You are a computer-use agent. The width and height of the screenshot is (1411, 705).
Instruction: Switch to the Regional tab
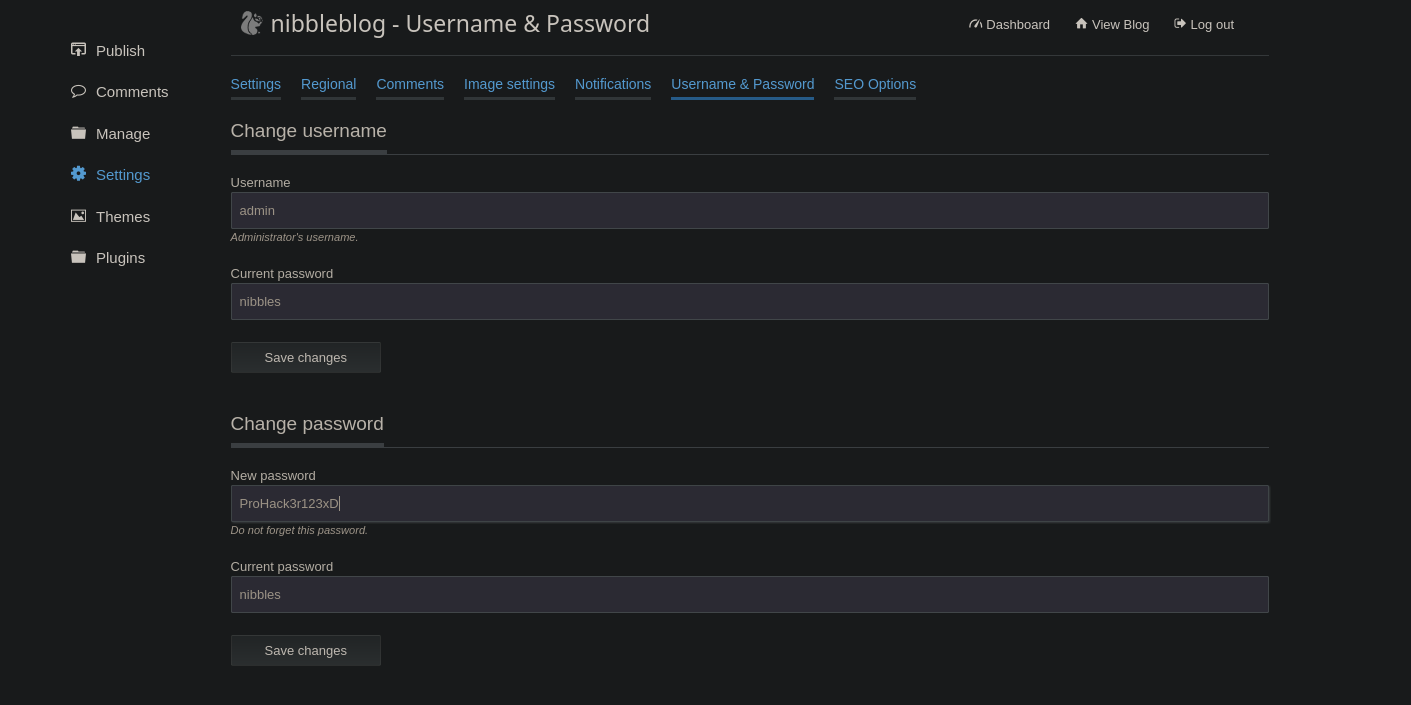(x=328, y=84)
